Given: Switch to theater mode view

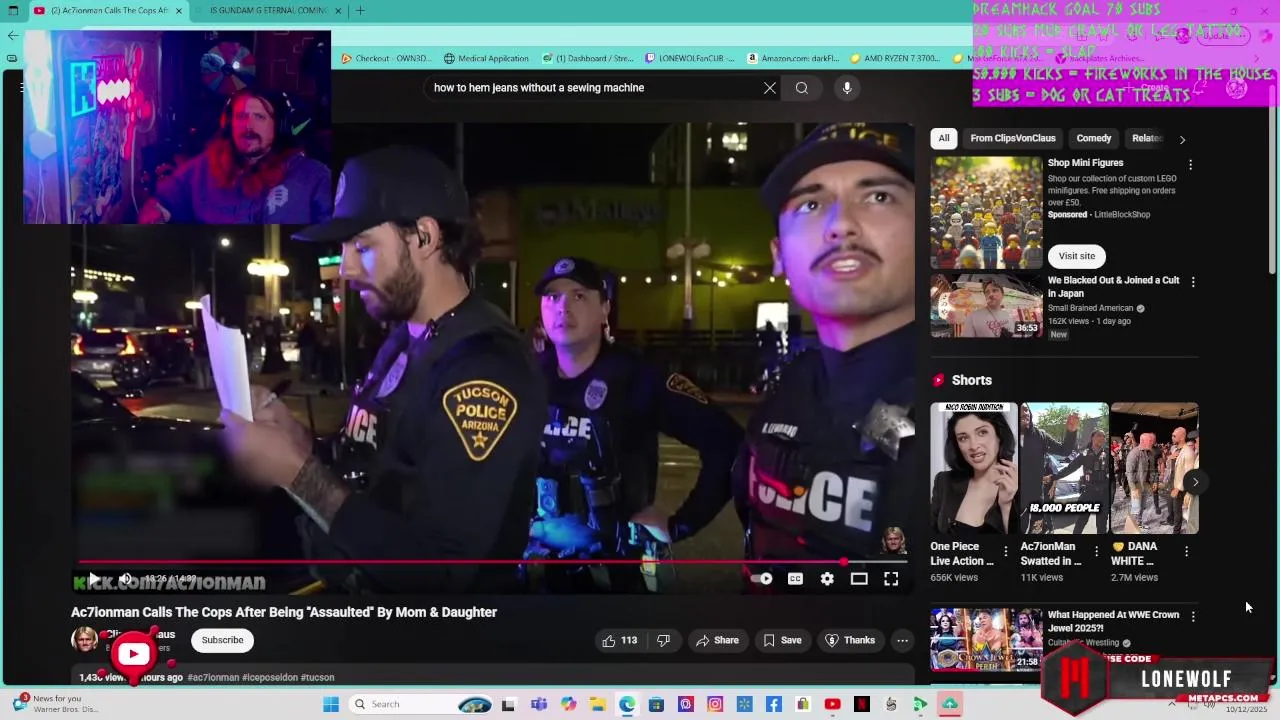Looking at the screenshot, I should coord(859,579).
